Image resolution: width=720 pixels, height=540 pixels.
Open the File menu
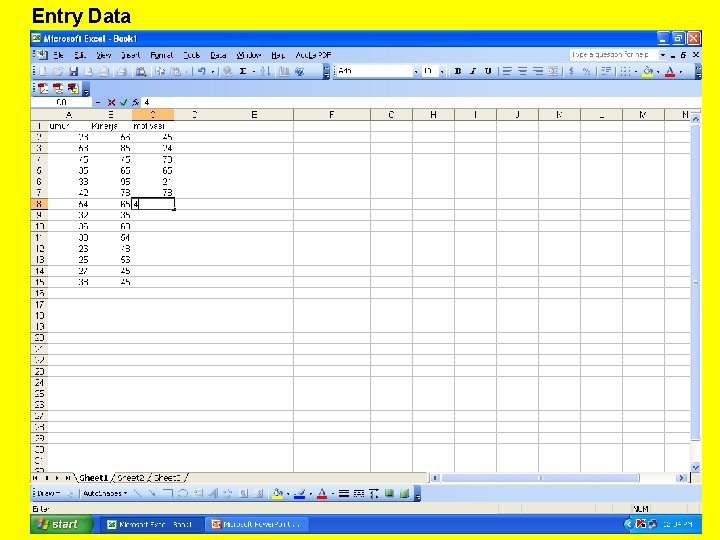[x=58, y=55]
